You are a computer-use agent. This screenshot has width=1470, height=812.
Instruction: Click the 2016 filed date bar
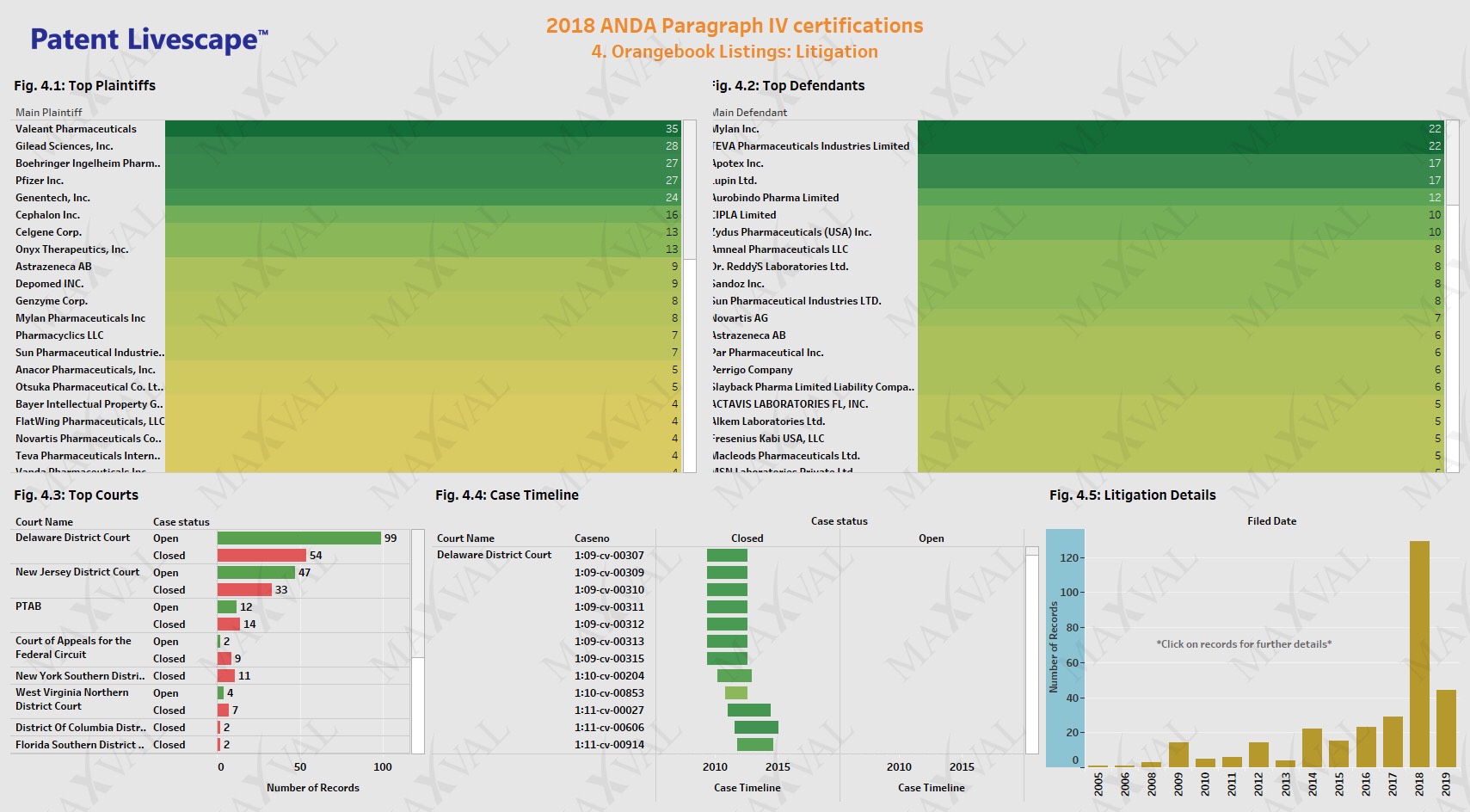(1366, 747)
